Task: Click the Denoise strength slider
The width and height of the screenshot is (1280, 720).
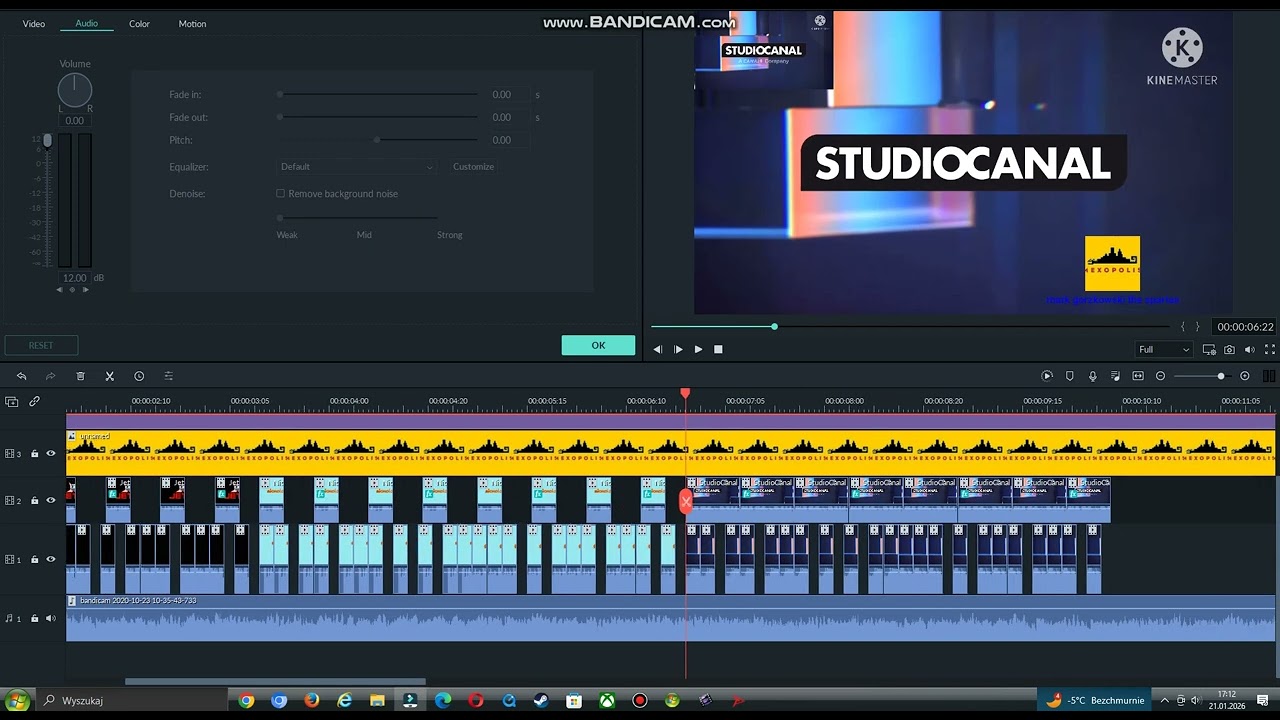Action: click(x=358, y=217)
